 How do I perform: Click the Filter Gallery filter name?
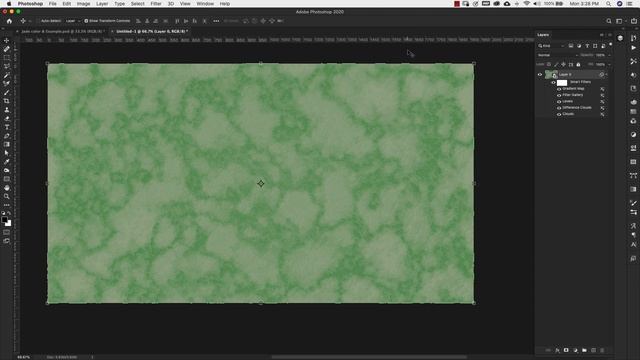coord(573,95)
